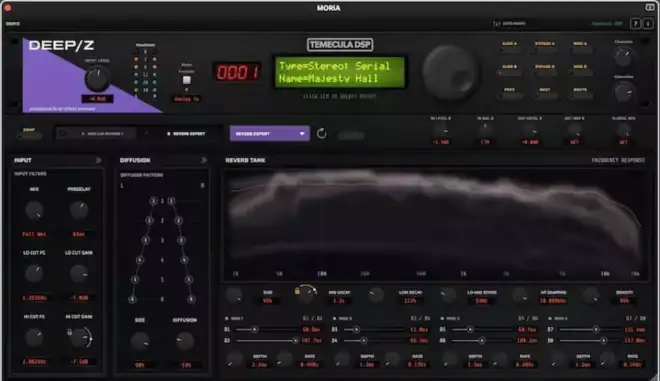Open the question mark help button
Viewport: 660px width, 381px height.
point(635,24)
